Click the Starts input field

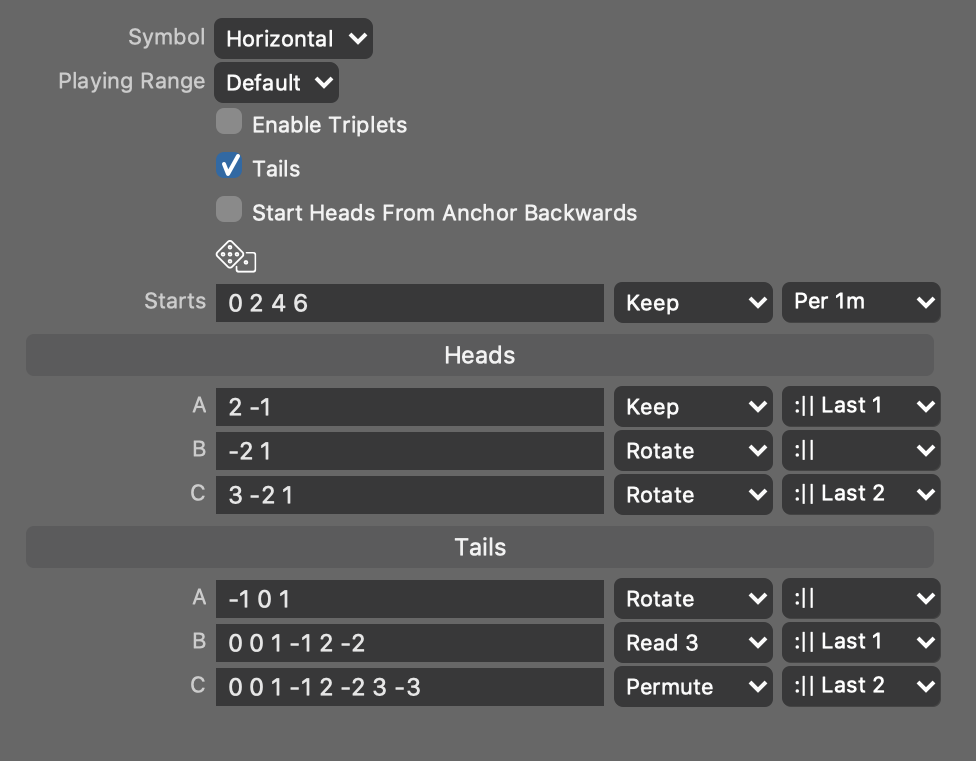pyautogui.click(x=410, y=302)
